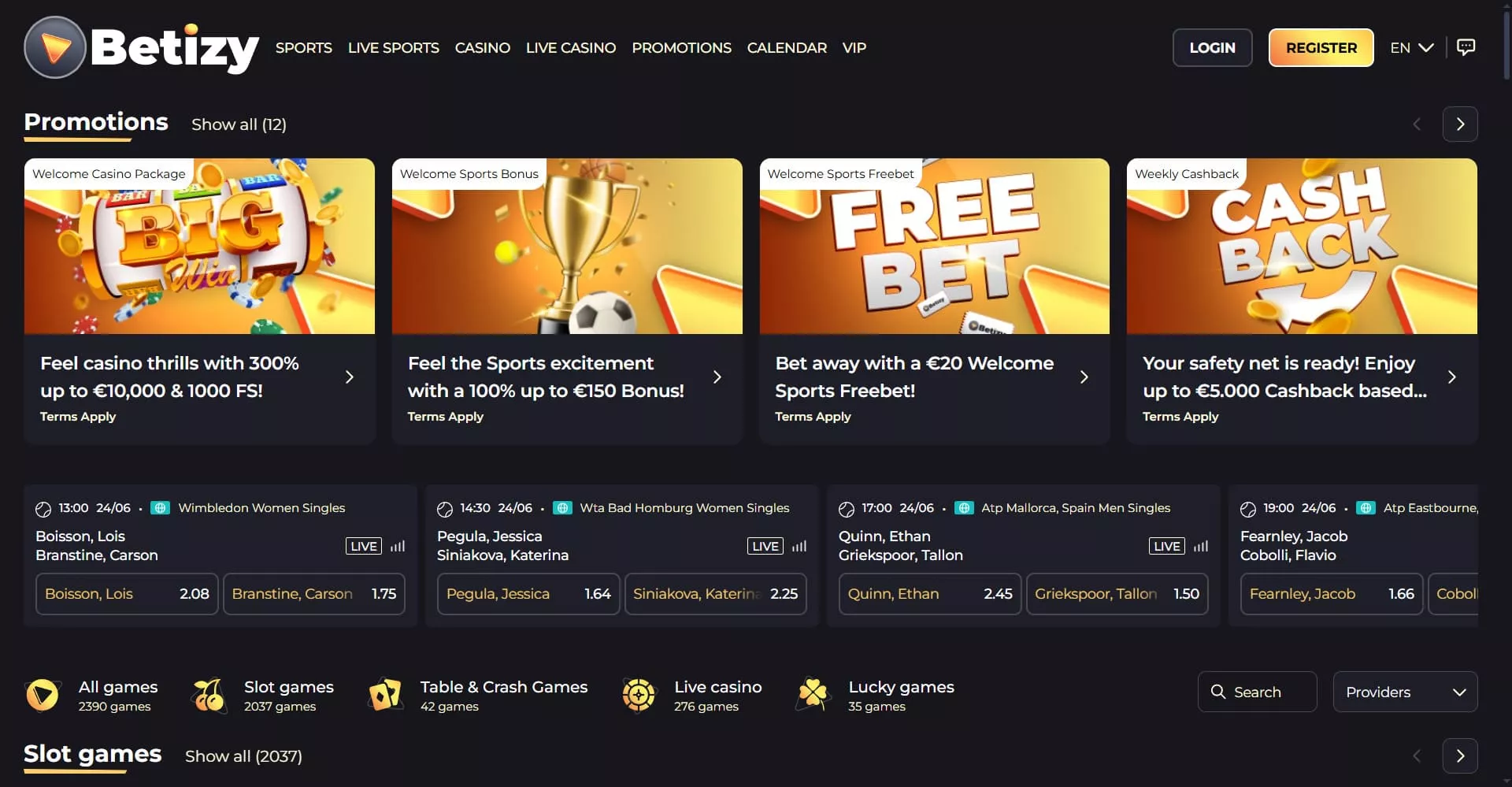1512x787 pixels.
Task: Open Show all (12) promotions link
Action: tap(239, 124)
